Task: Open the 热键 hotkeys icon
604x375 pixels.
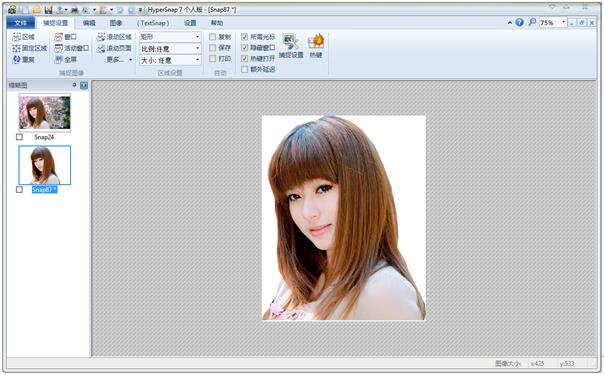Action: coord(316,46)
